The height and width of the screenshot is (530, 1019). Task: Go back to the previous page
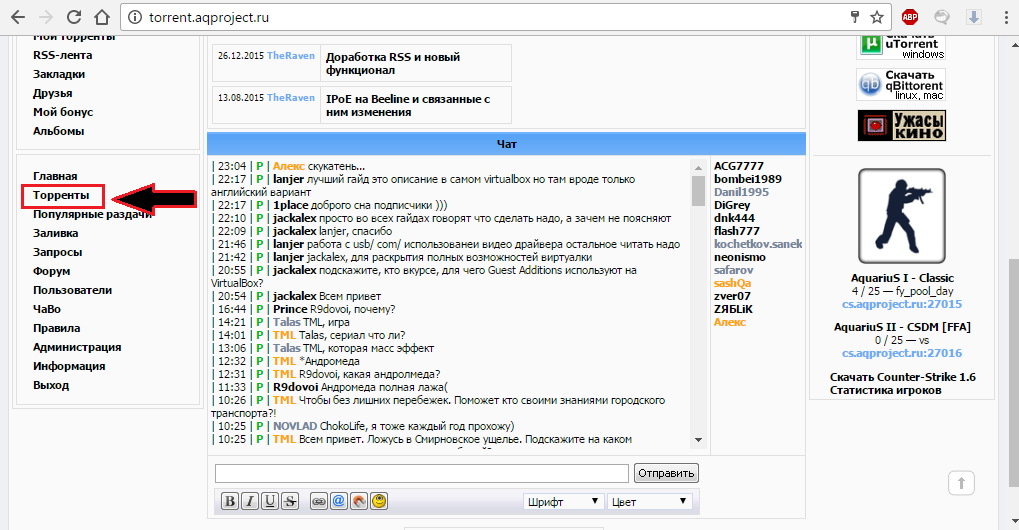pyautogui.click(x=18, y=18)
